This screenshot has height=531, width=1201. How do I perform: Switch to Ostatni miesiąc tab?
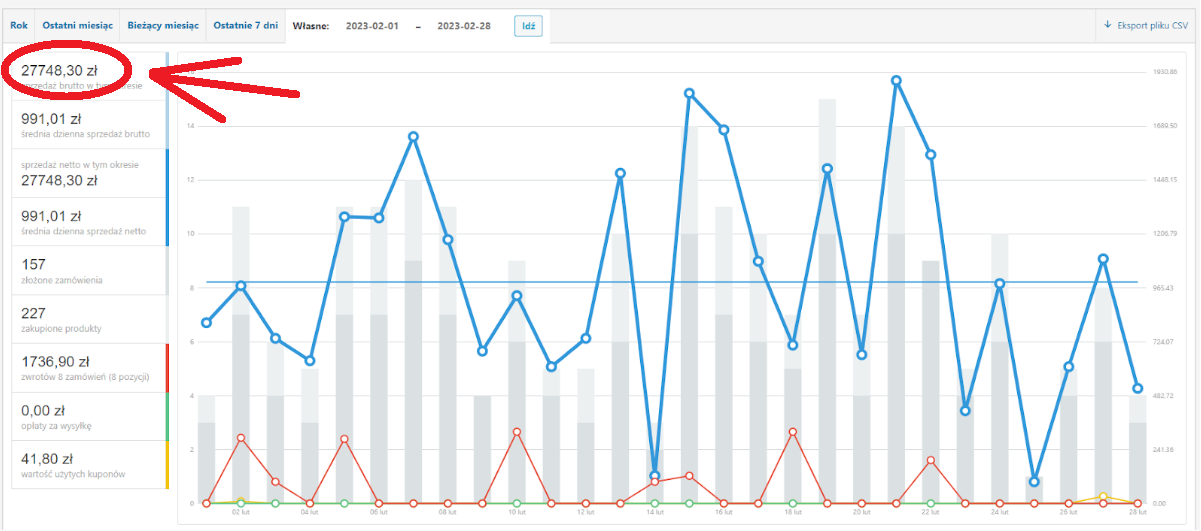[77, 25]
